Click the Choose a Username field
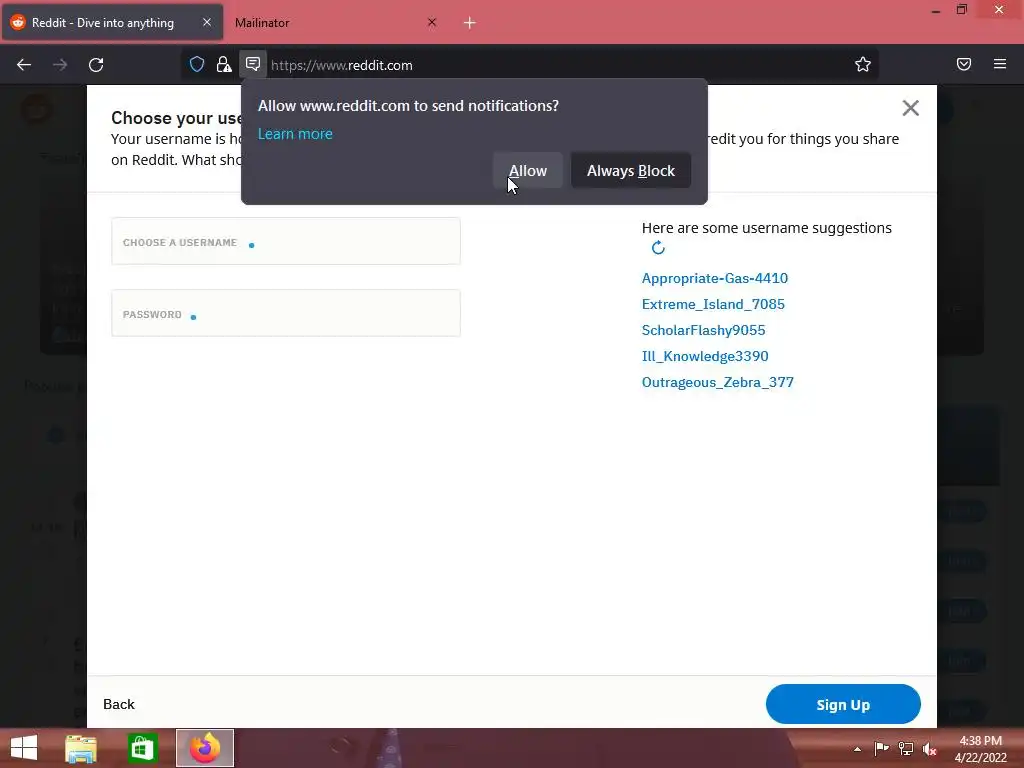 click(286, 242)
